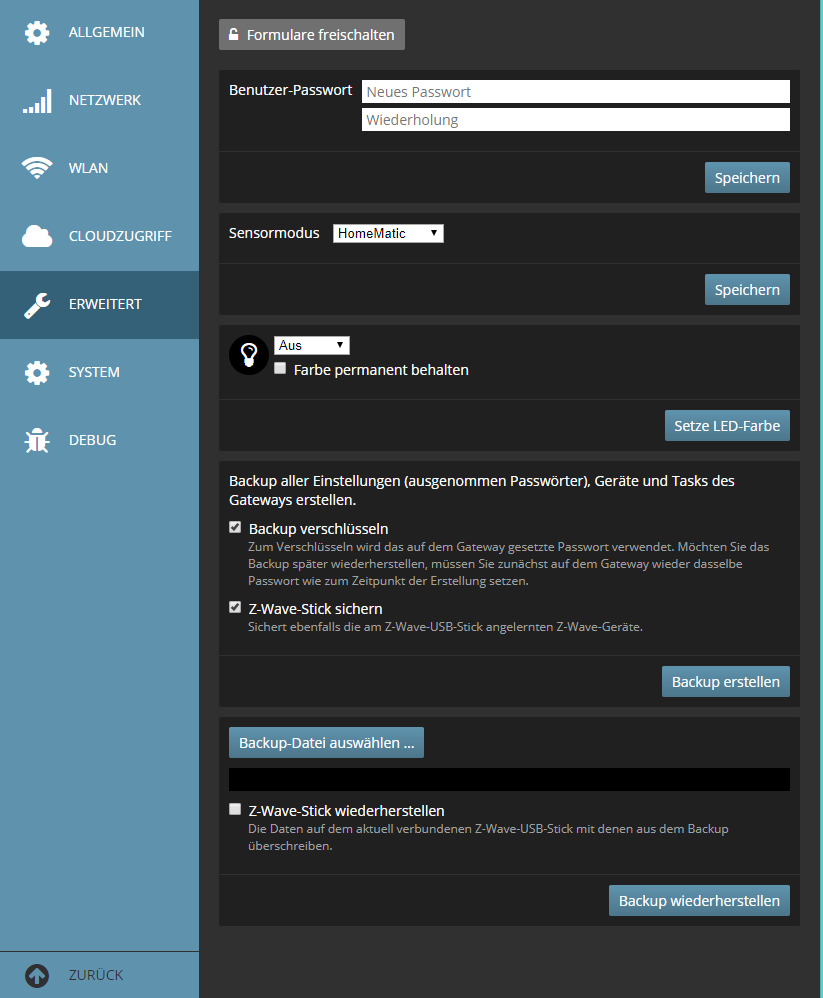
Task: Click the Allgemein gear icon
Action: click(37, 33)
